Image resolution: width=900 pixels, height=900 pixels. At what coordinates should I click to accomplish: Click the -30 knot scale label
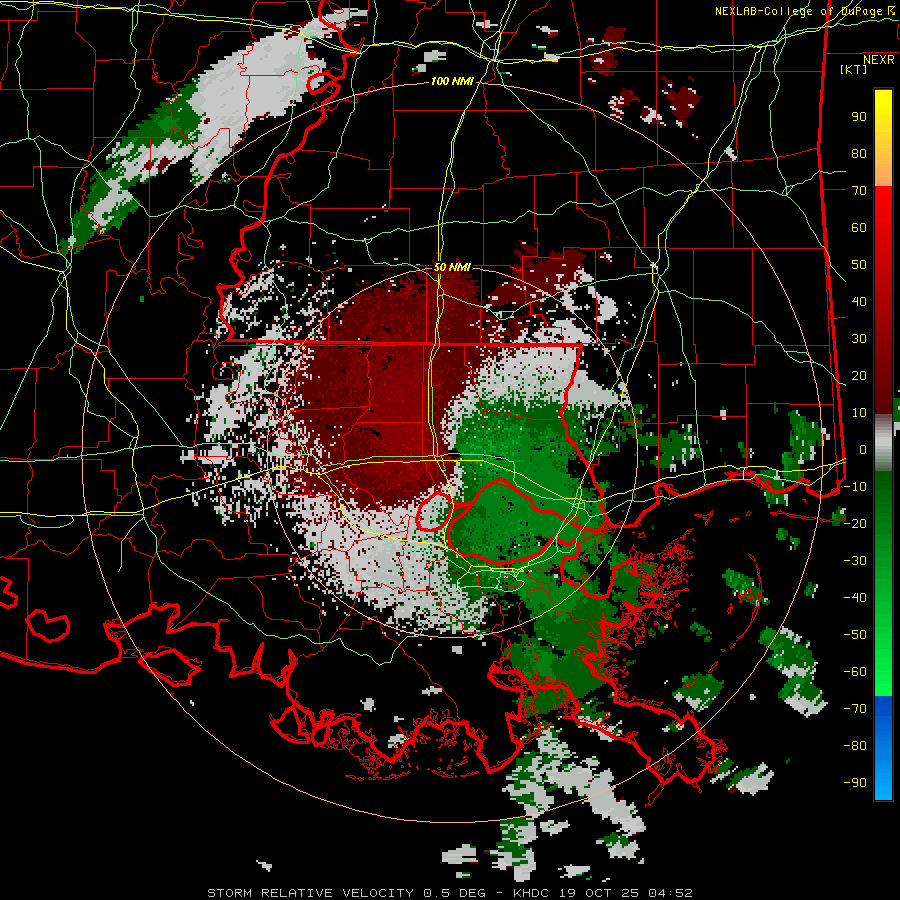coord(855,561)
